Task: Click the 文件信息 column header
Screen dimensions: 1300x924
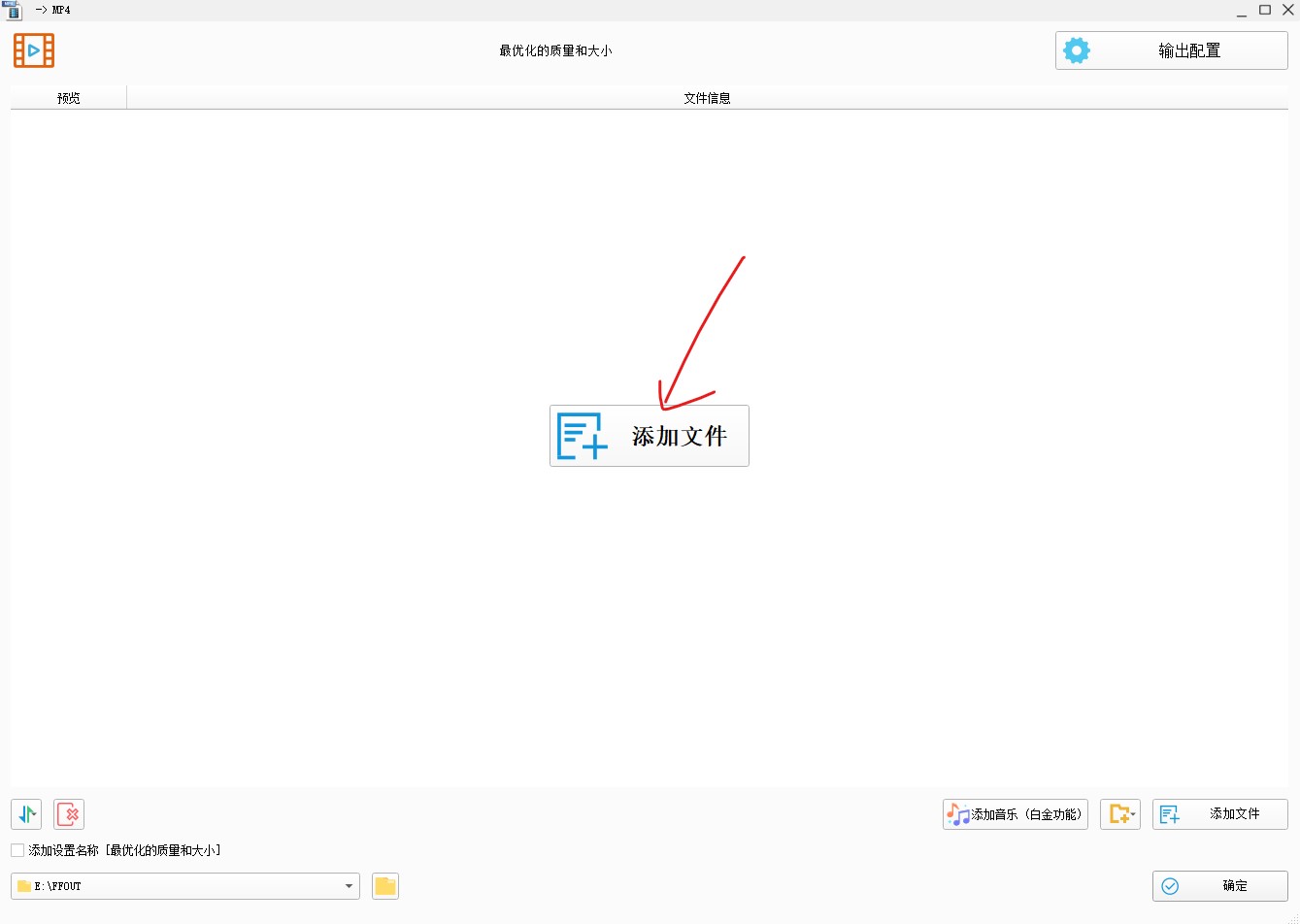Action: click(707, 98)
